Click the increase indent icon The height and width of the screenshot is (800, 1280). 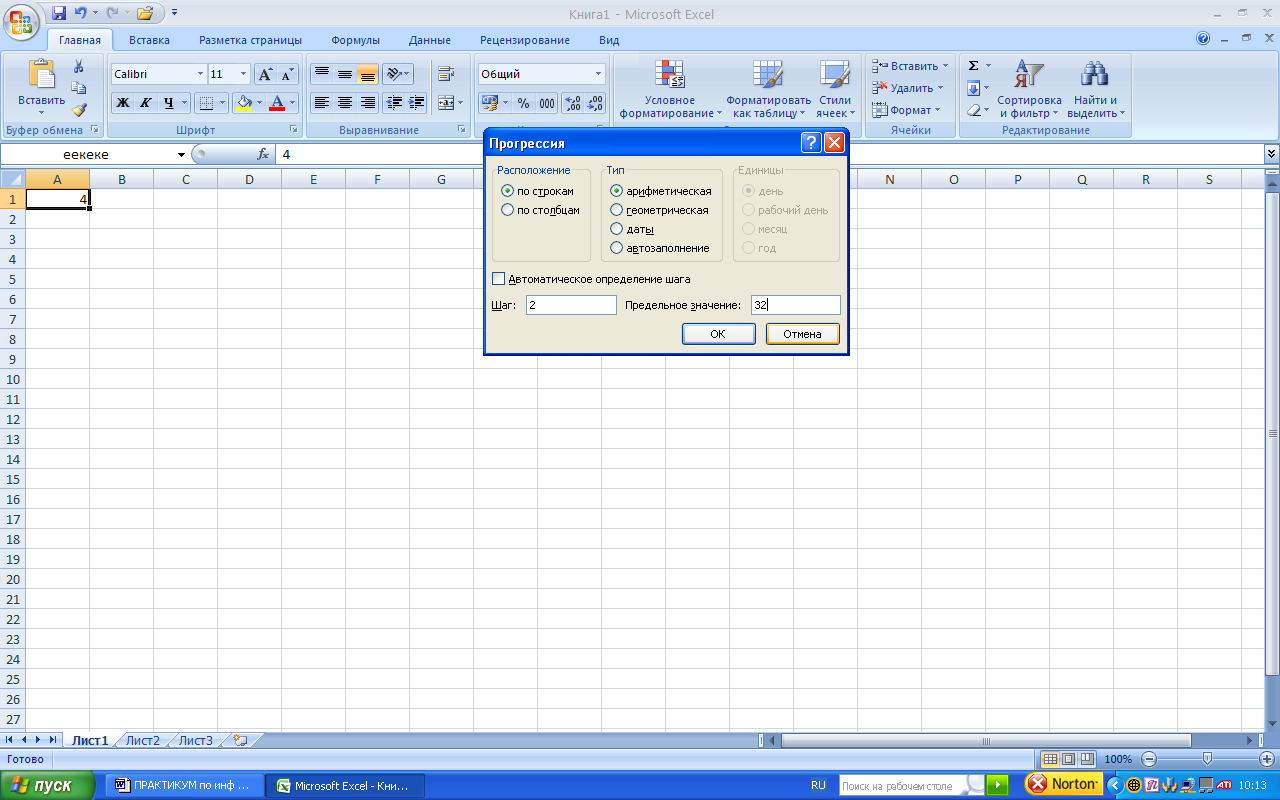[x=417, y=102]
